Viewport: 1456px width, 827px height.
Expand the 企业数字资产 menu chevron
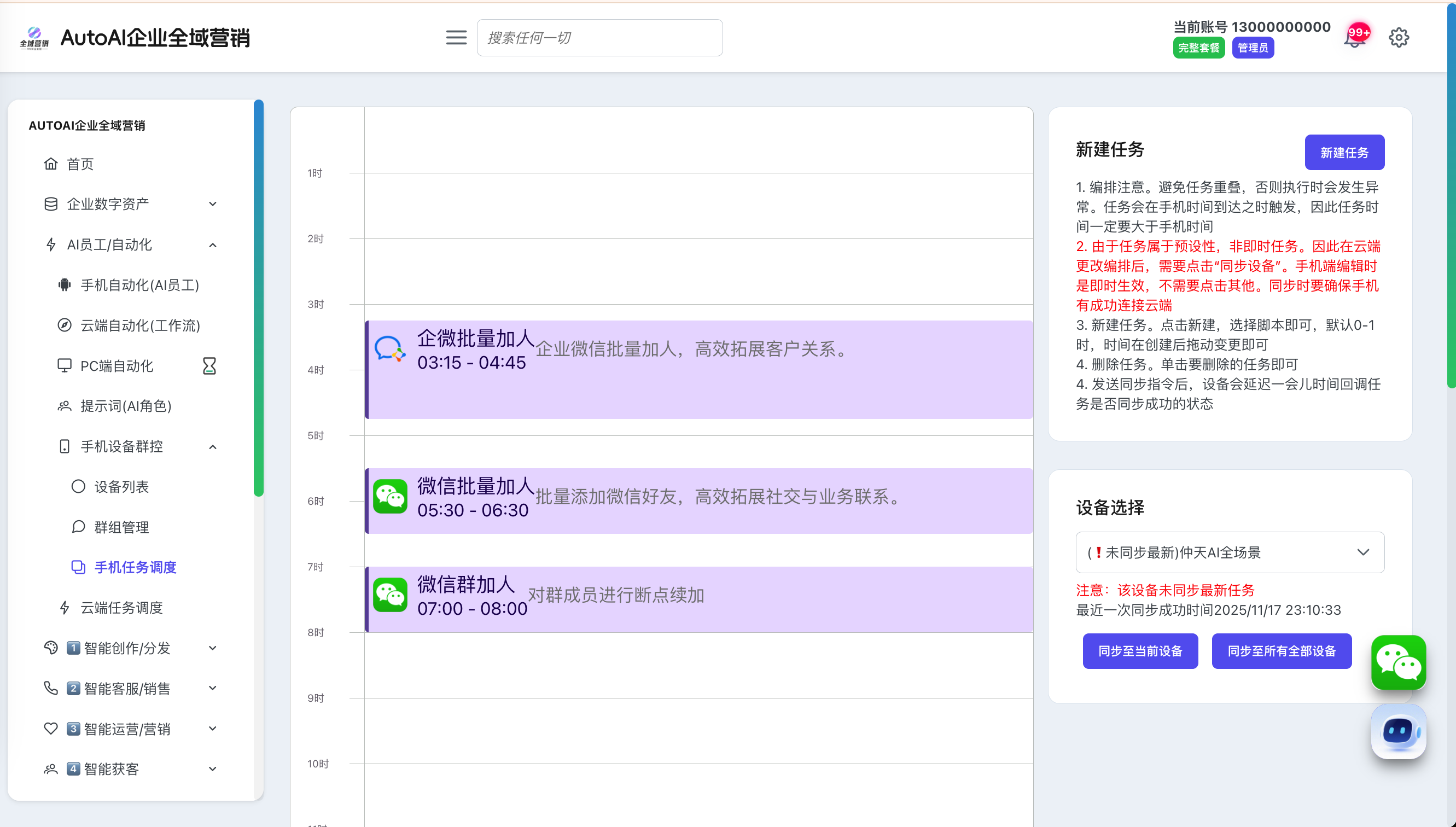[212, 204]
